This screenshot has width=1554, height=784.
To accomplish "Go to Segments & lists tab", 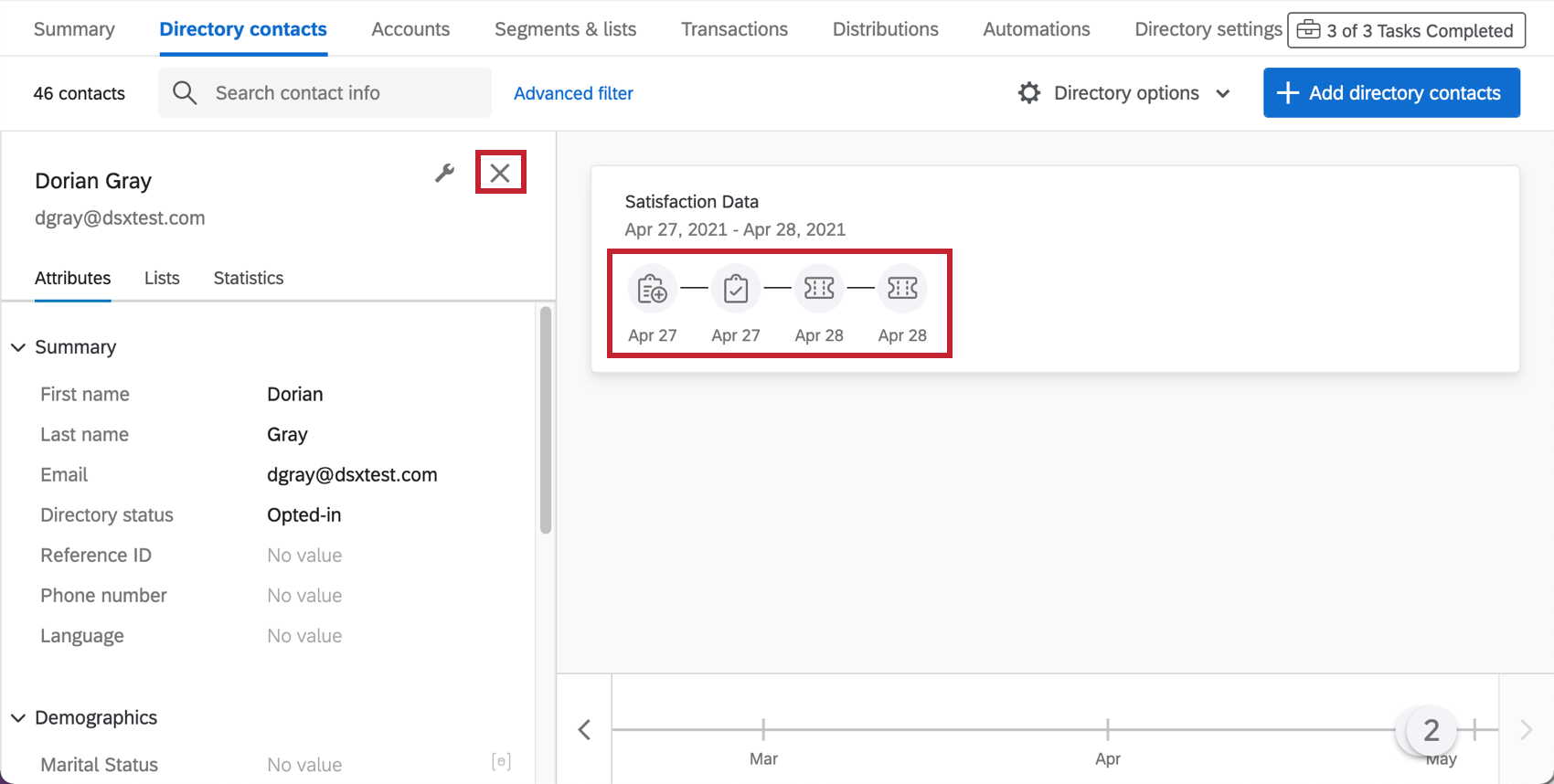I will point(566,29).
